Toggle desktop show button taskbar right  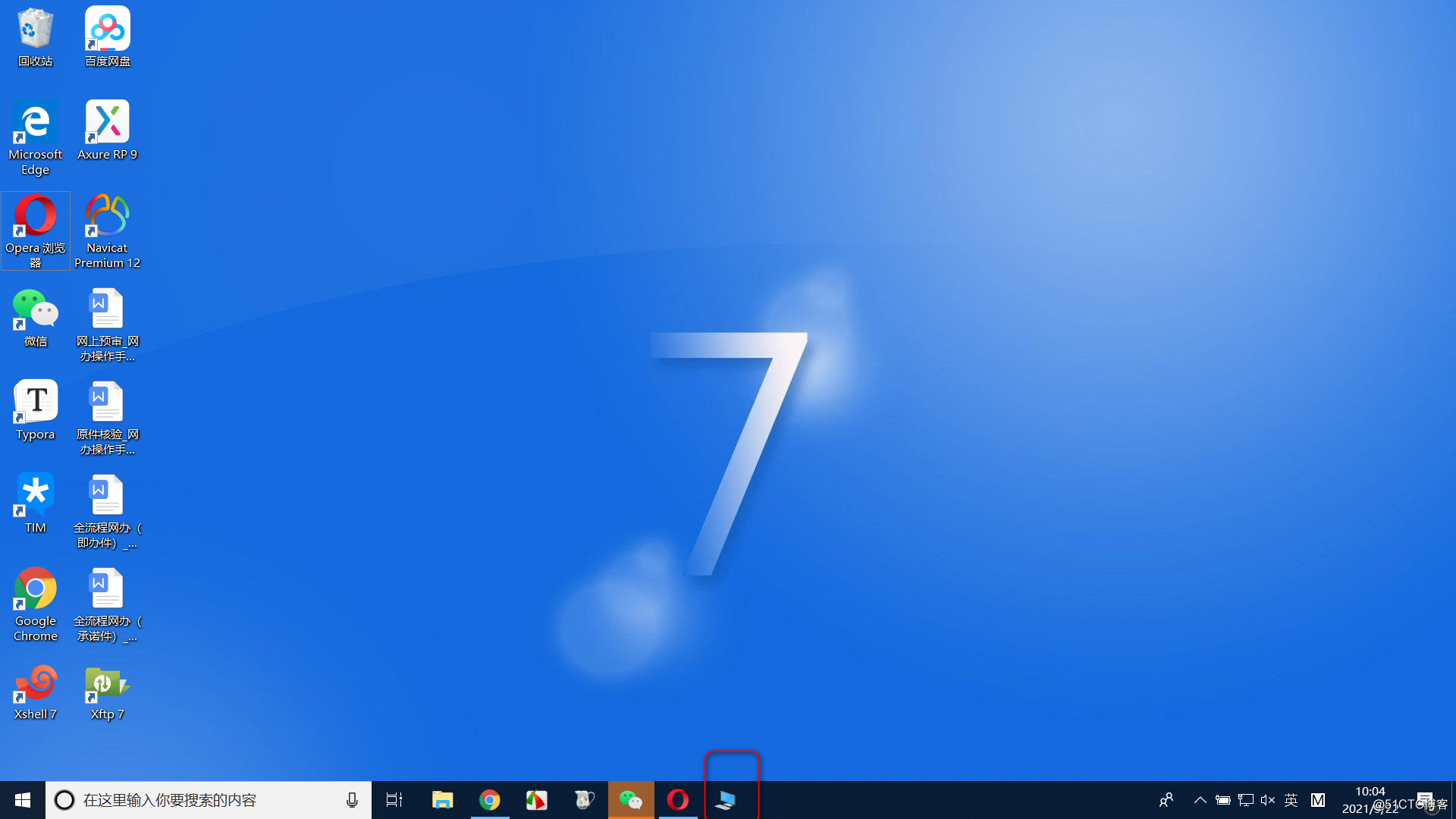point(1452,800)
